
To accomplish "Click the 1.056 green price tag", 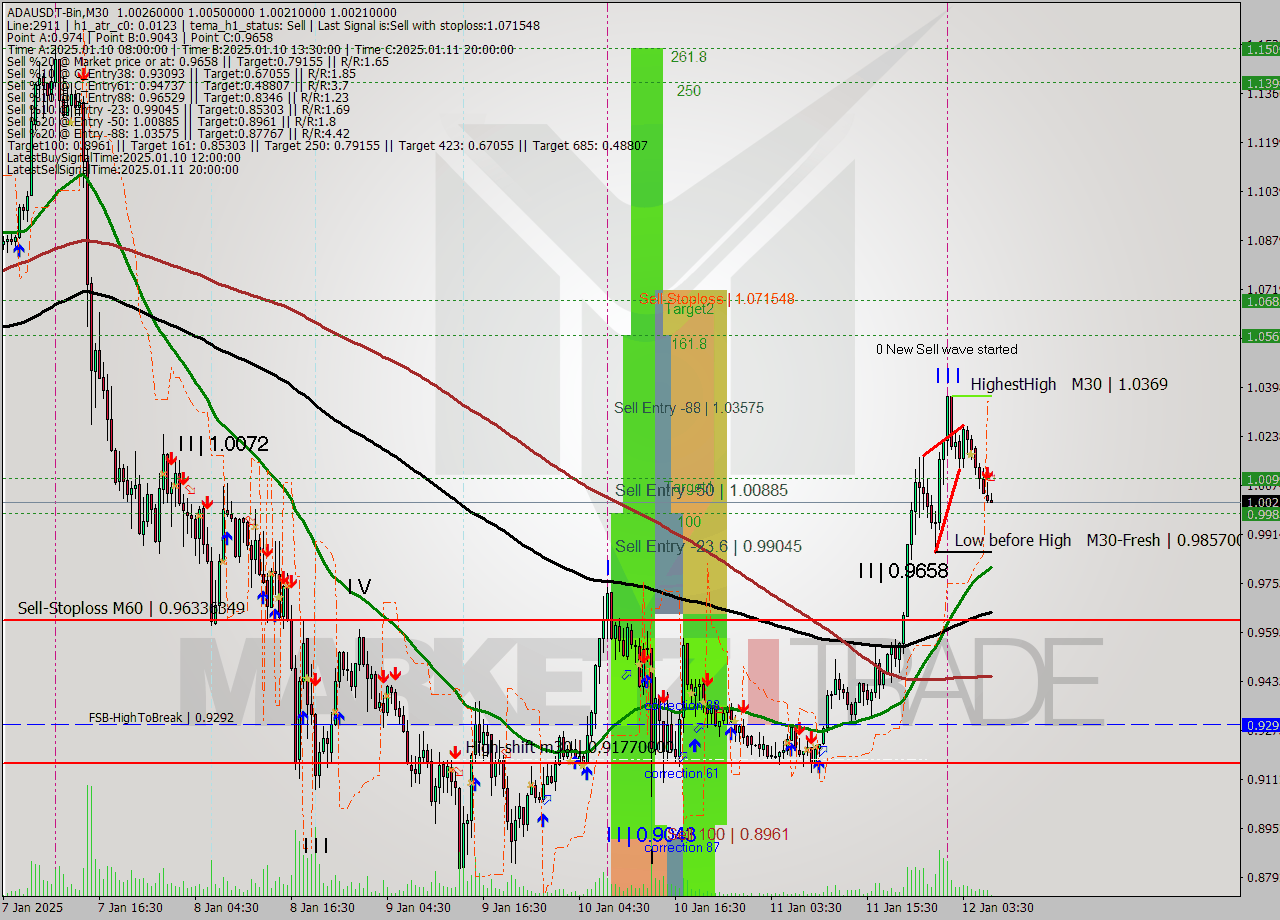I will point(1260,336).
